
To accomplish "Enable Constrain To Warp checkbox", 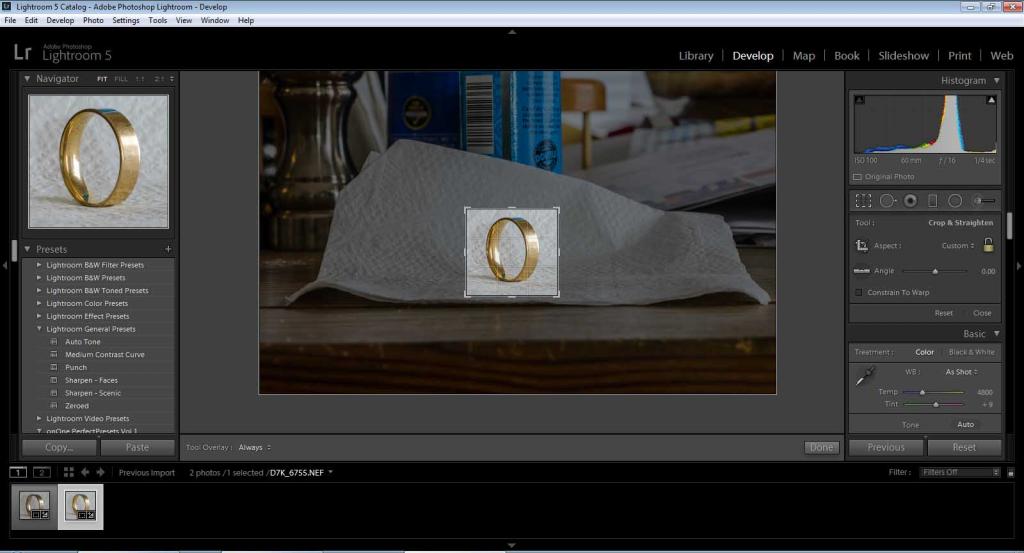I will coord(858,292).
